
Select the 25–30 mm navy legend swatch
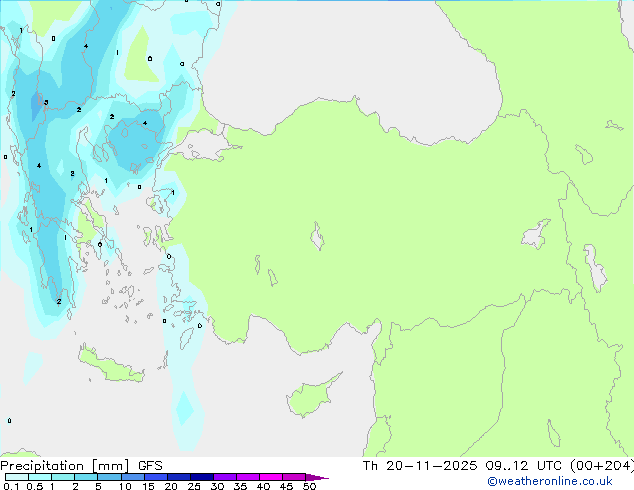[x=202, y=477]
